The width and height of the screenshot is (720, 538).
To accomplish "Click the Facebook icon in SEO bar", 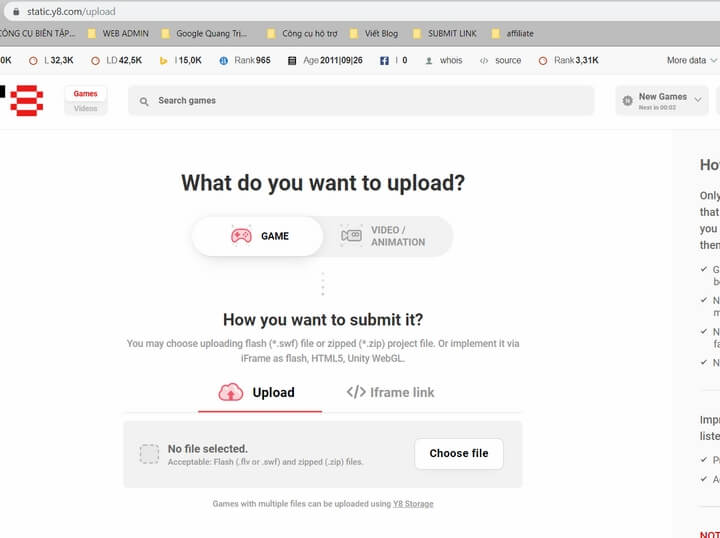I will [x=384, y=61].
